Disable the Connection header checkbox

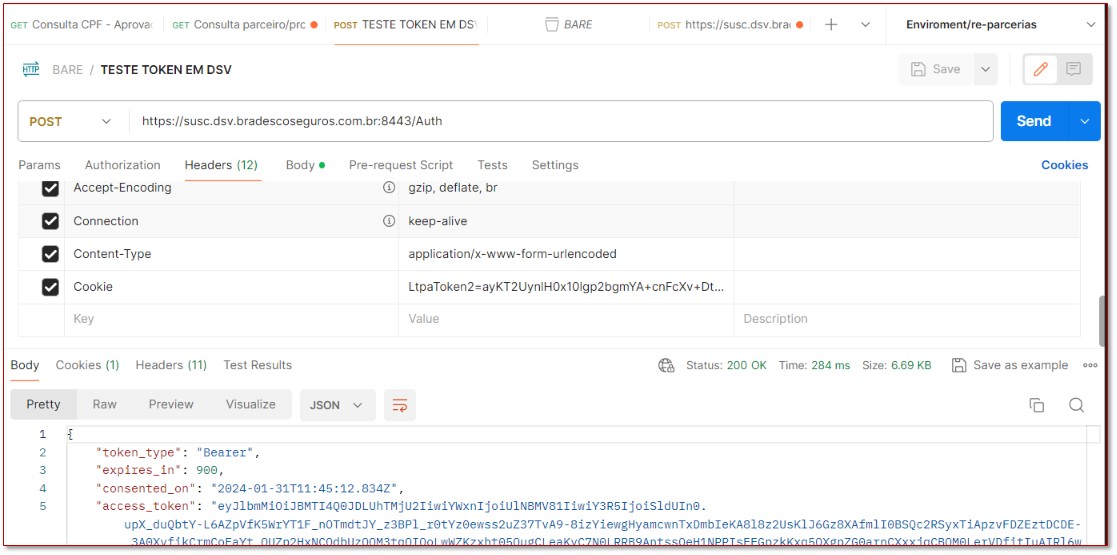point(50,221)
